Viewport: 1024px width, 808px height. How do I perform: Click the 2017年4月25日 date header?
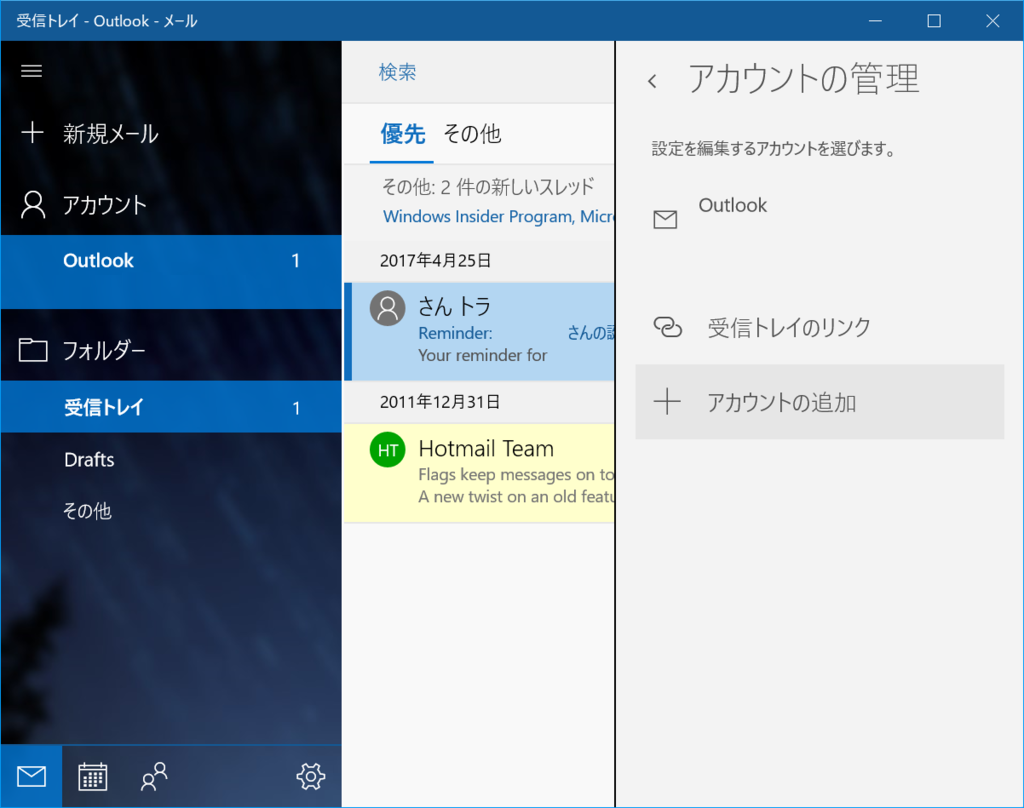pyautogui.click(x=436, y=261)
